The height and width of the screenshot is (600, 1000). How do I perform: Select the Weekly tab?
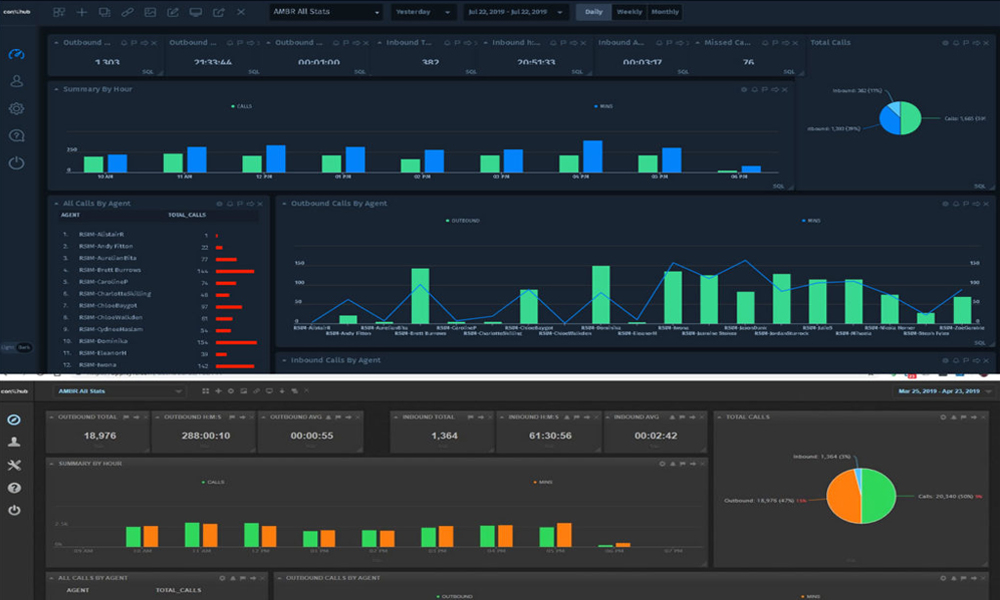tap(629, 12)
